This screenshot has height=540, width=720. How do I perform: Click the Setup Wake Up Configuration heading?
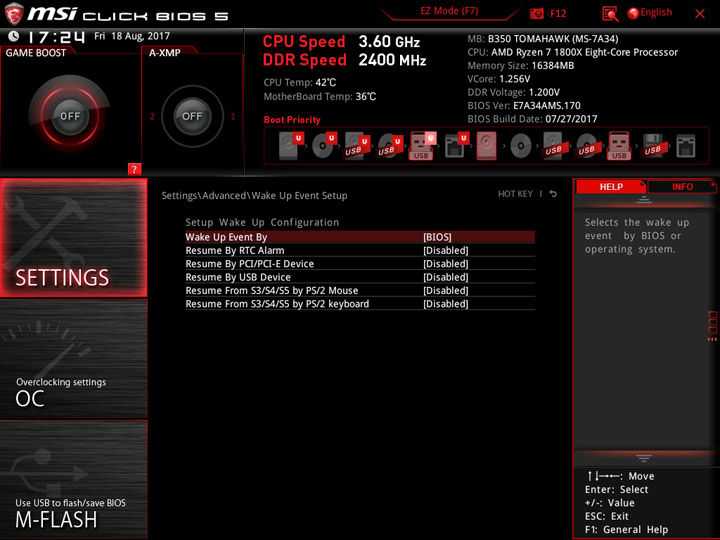click(262, 222)
